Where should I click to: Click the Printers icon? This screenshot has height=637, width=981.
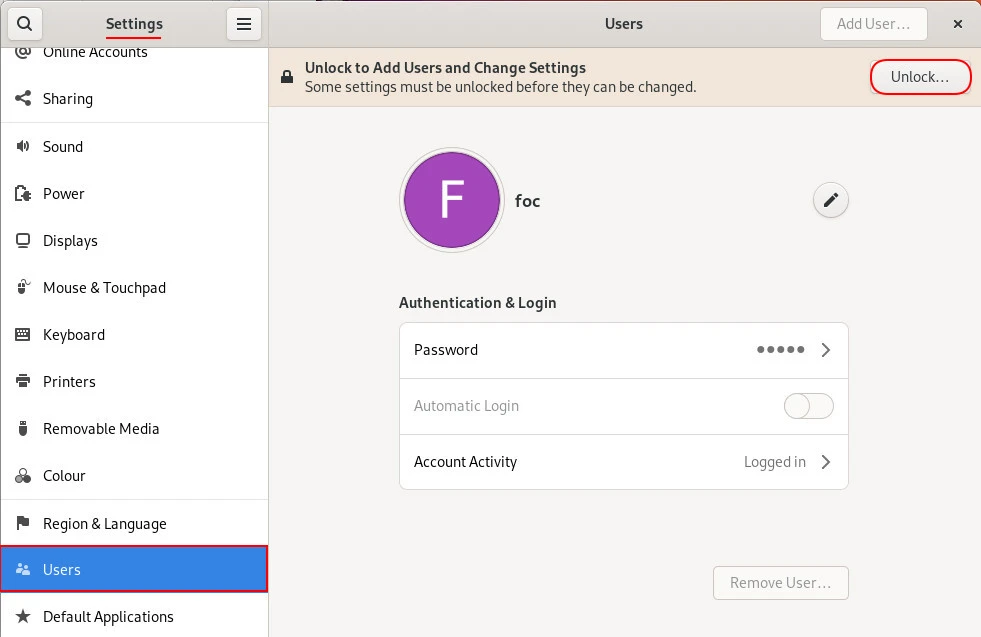23,381
